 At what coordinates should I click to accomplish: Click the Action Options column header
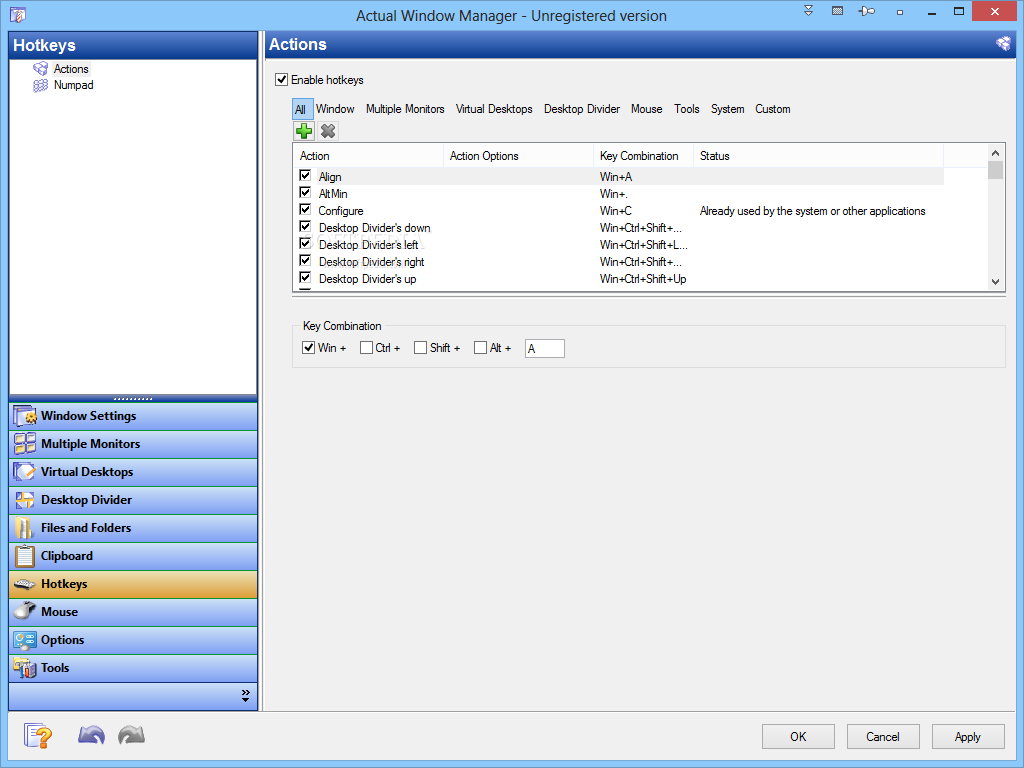[519, 156]
